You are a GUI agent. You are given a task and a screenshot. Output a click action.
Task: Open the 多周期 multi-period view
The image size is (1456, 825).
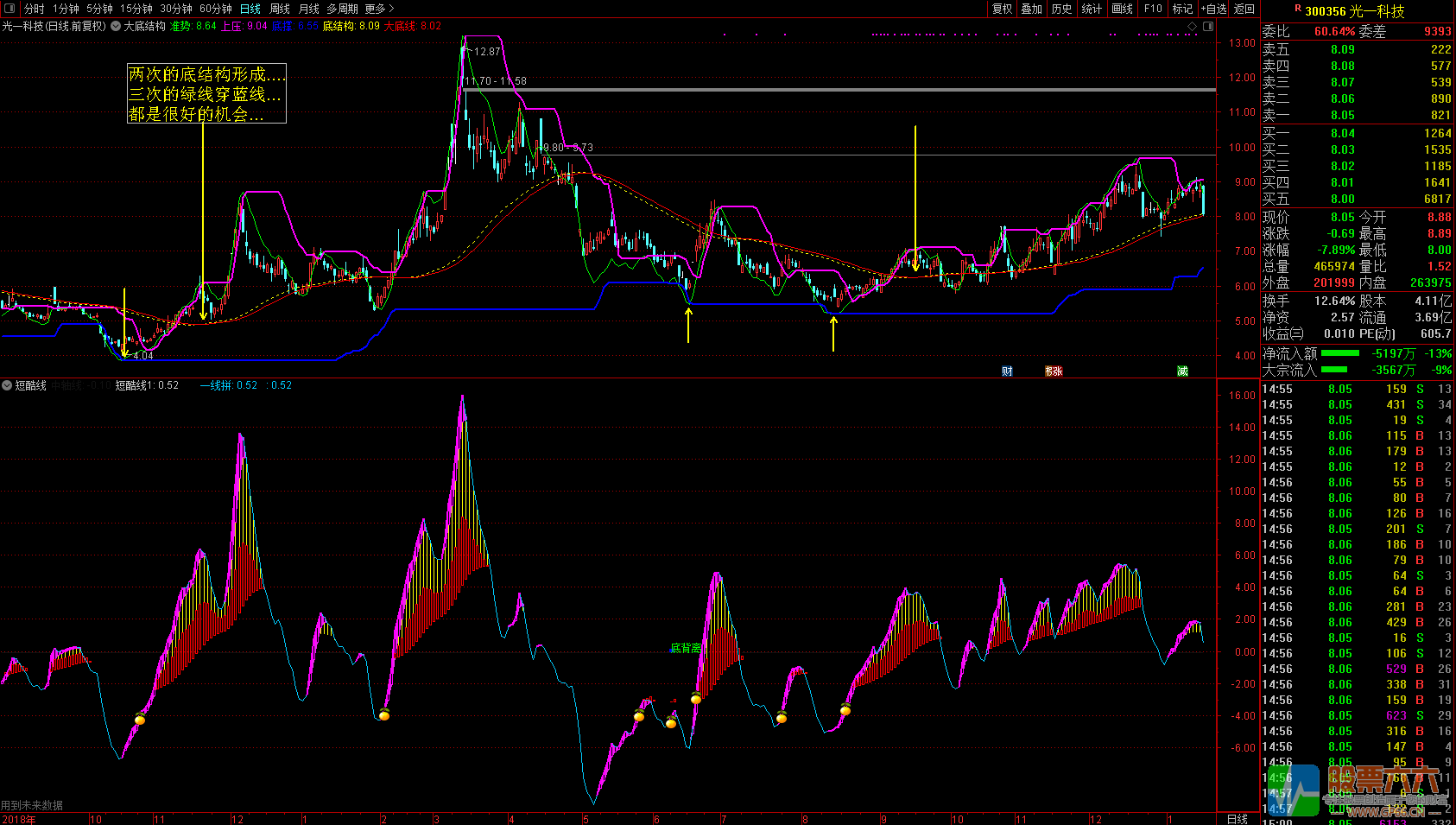tap(342, 9)
